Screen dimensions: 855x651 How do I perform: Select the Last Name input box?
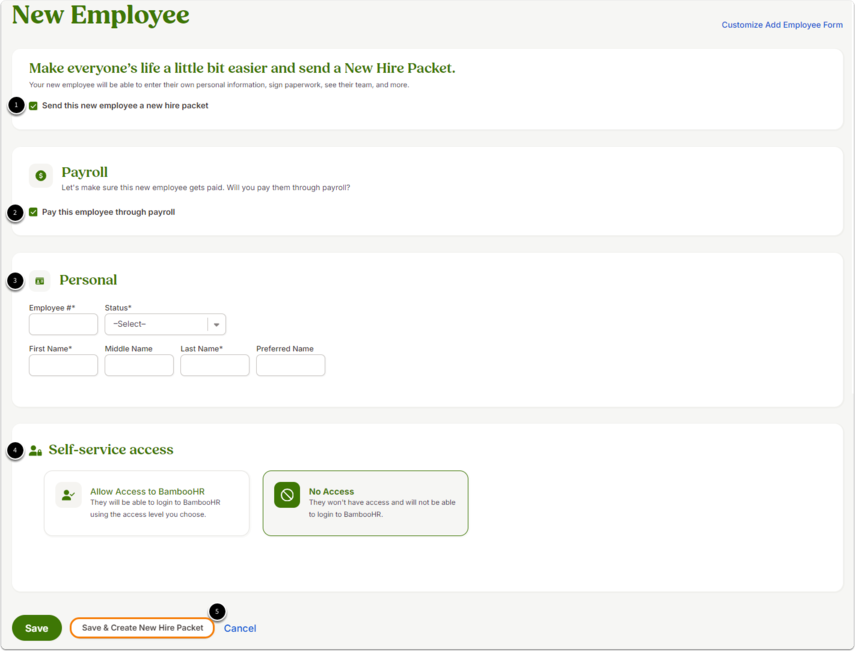tap(215, 365)
